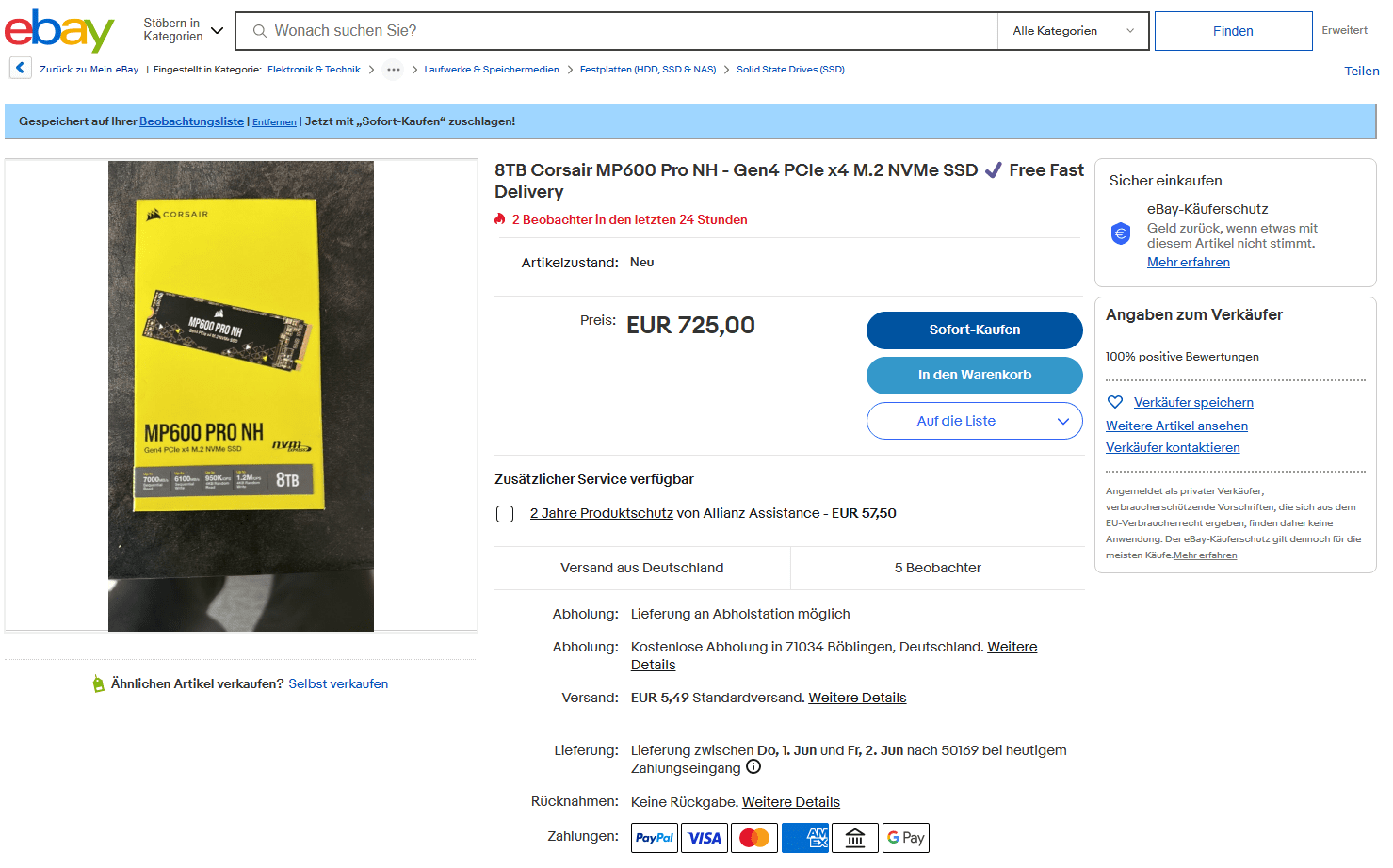The height and width of the screenshot is (868, 1393).
Task: Open the breadcrumb ellipsis icon
Action: pos(394,70)
